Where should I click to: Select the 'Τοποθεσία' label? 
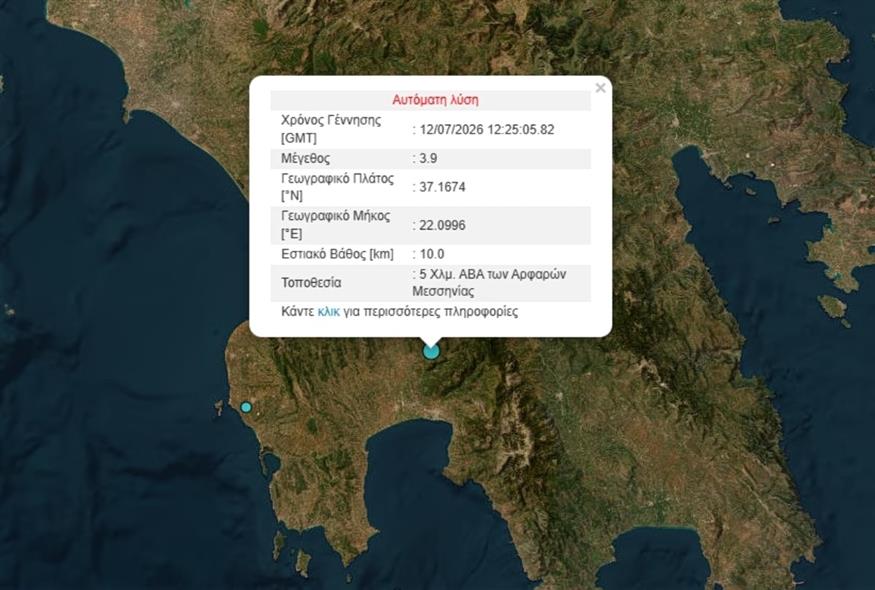point(311,282)
